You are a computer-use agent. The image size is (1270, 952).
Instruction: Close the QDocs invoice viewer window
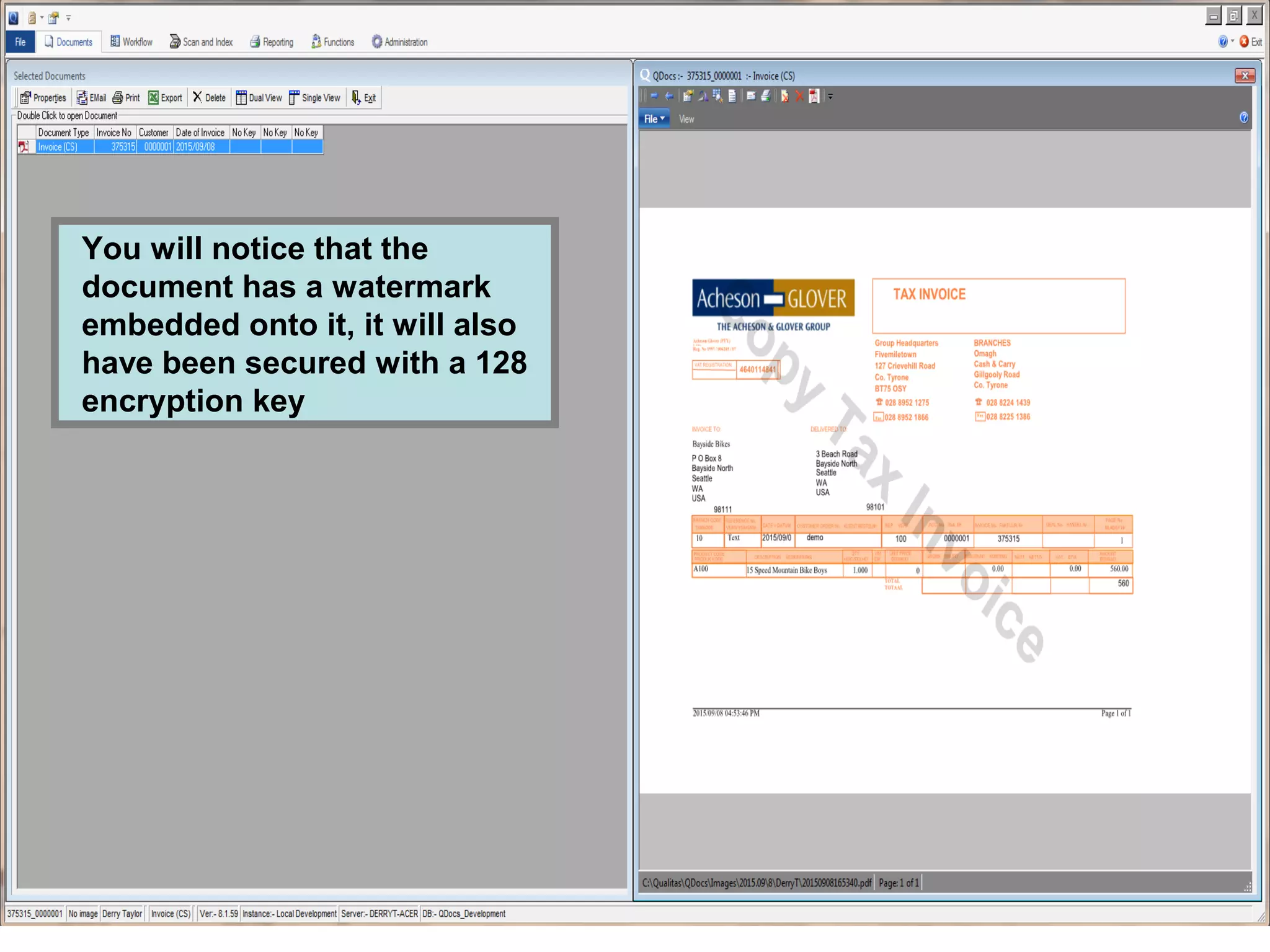click(x=1245, y=76)
